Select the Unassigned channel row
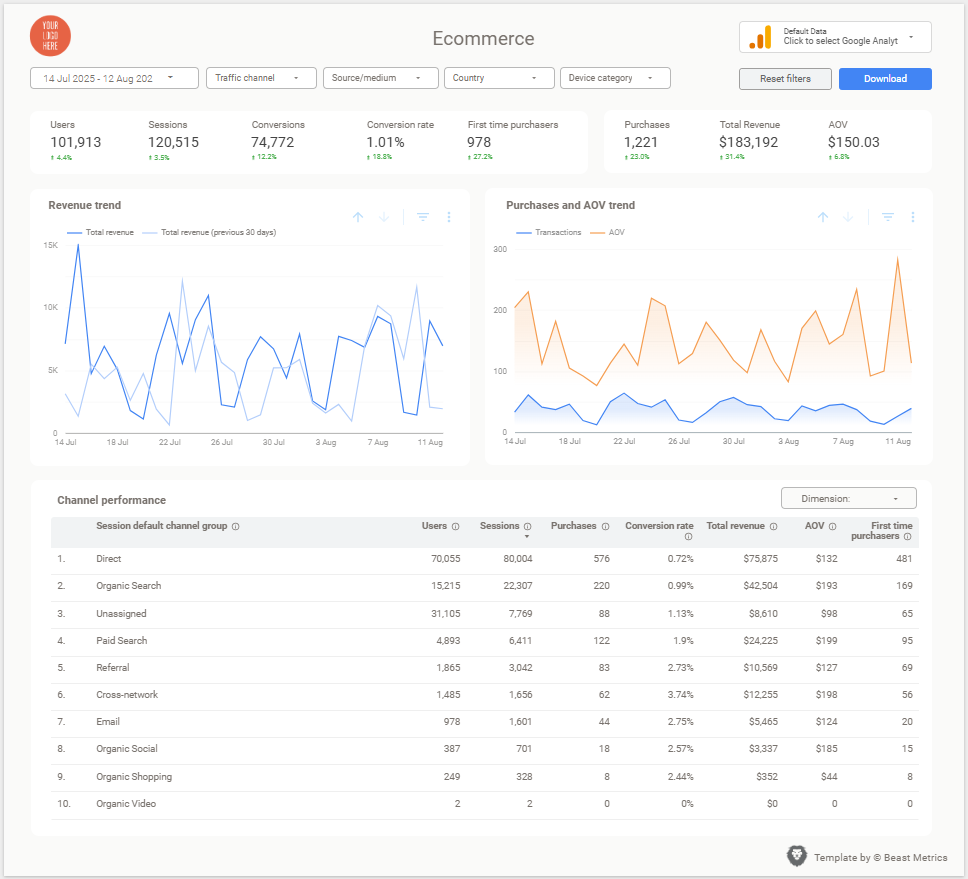 (x=485, y=614)
